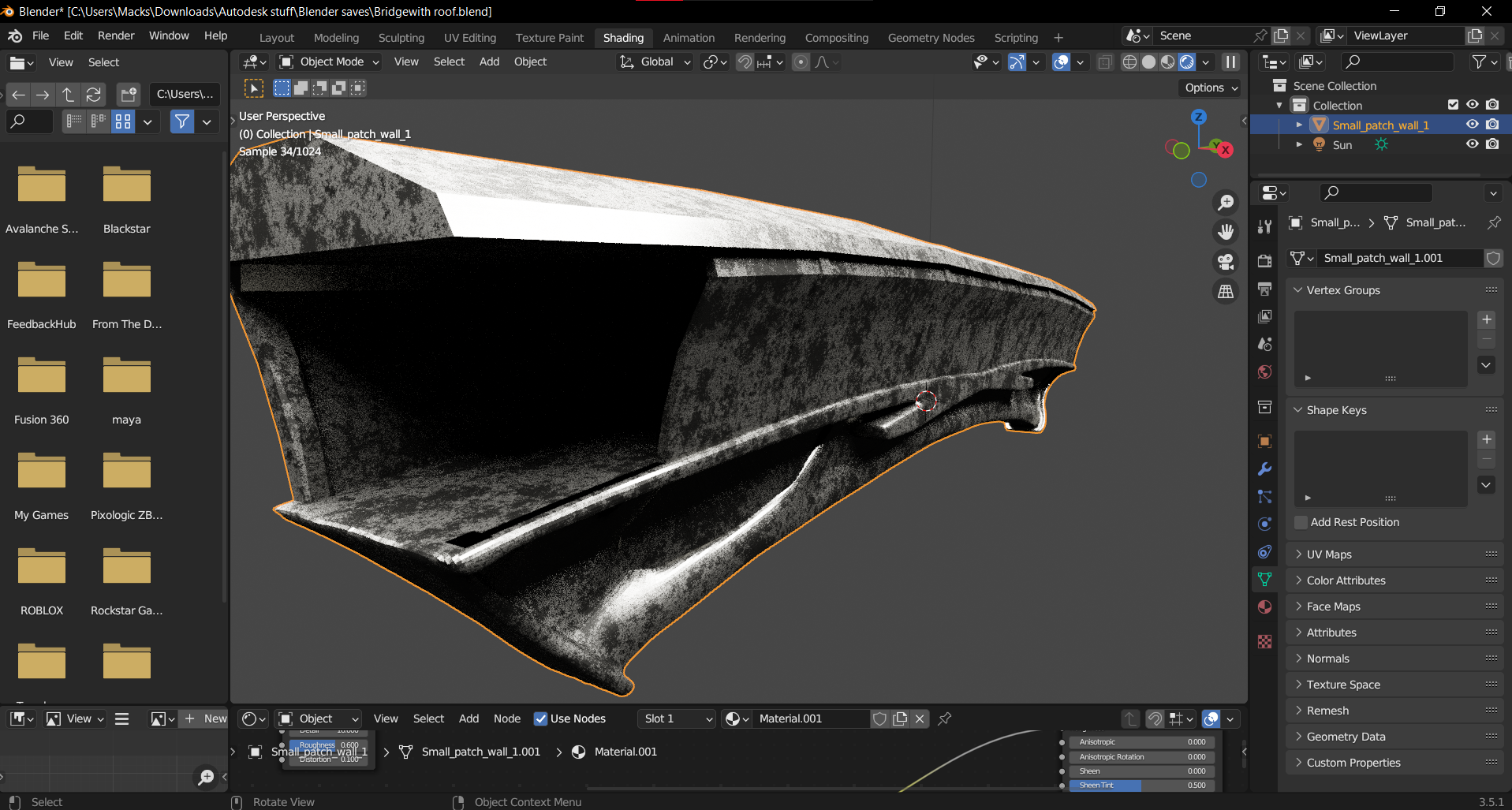Open the Material properties tab icon

pos(1264,607)
